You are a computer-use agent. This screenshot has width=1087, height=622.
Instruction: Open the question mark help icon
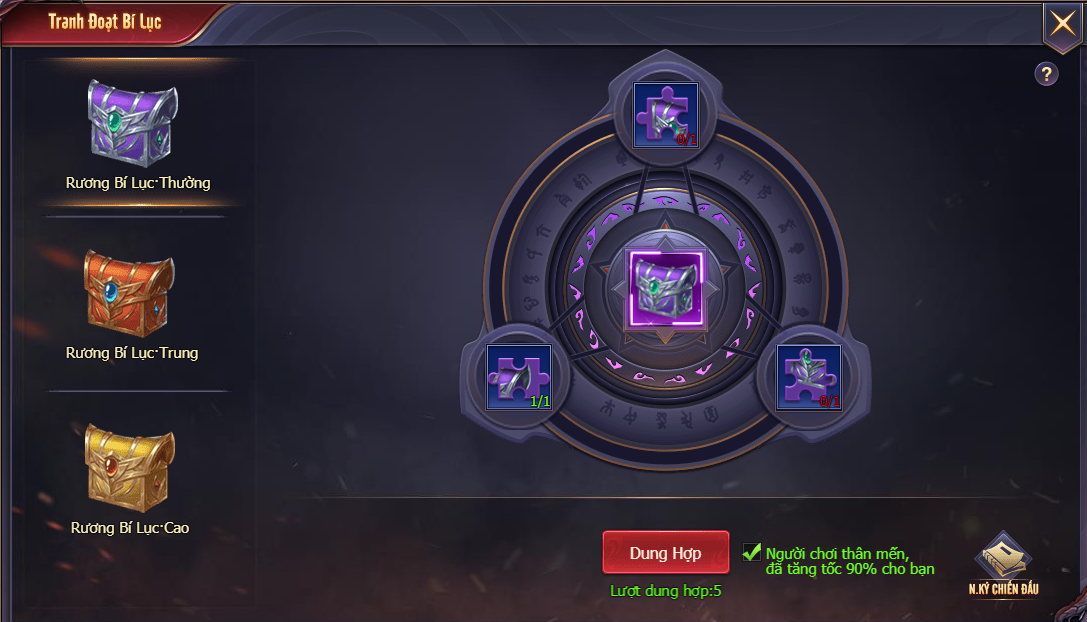1046,74
